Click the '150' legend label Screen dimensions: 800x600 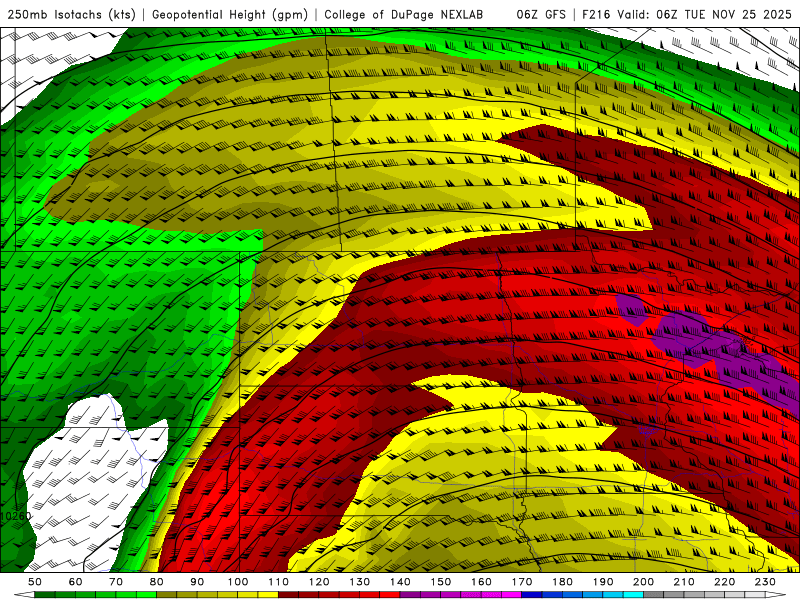tap(440, 582)
